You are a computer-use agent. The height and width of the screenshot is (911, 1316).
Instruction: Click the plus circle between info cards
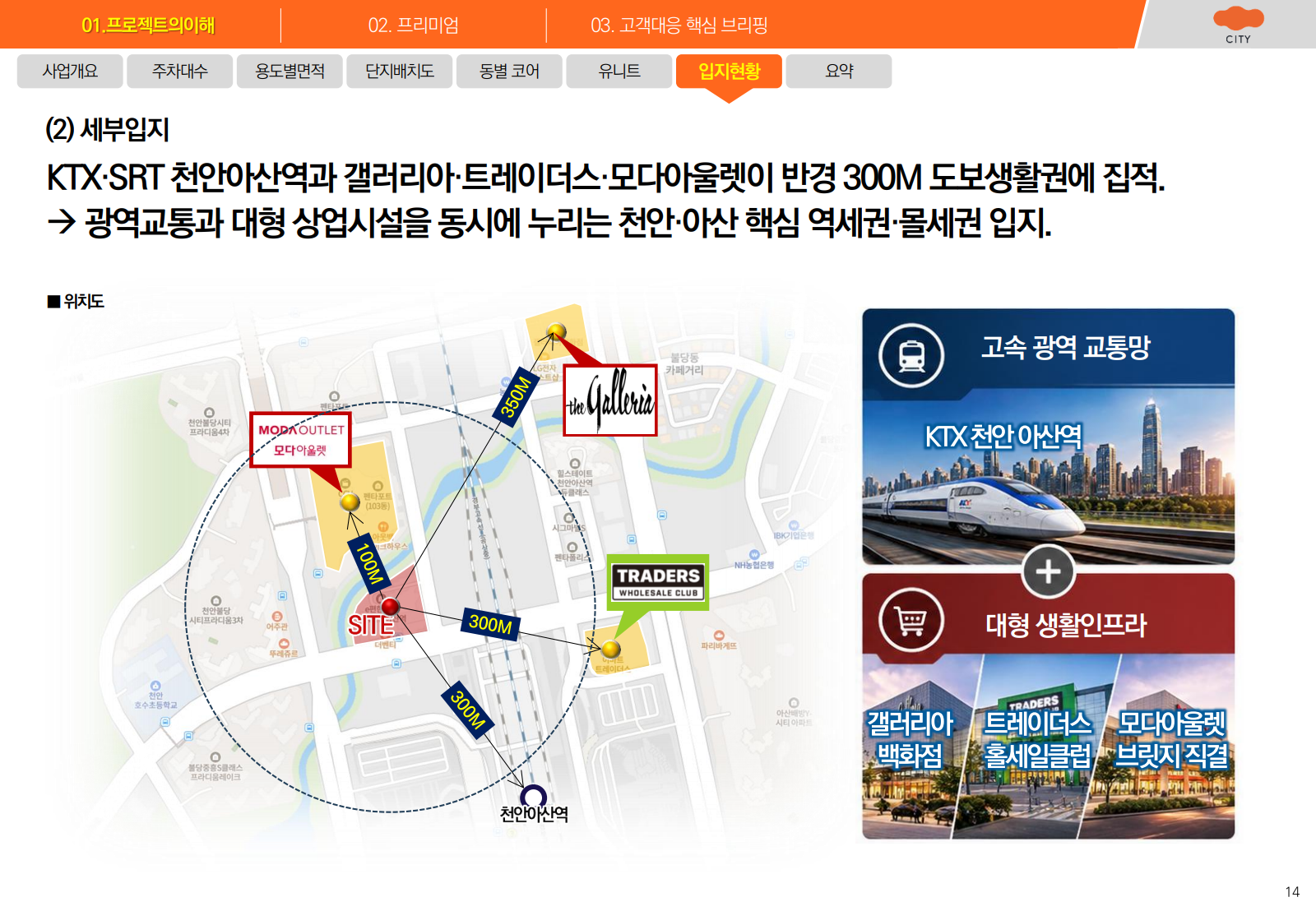tap(1048, 571)
